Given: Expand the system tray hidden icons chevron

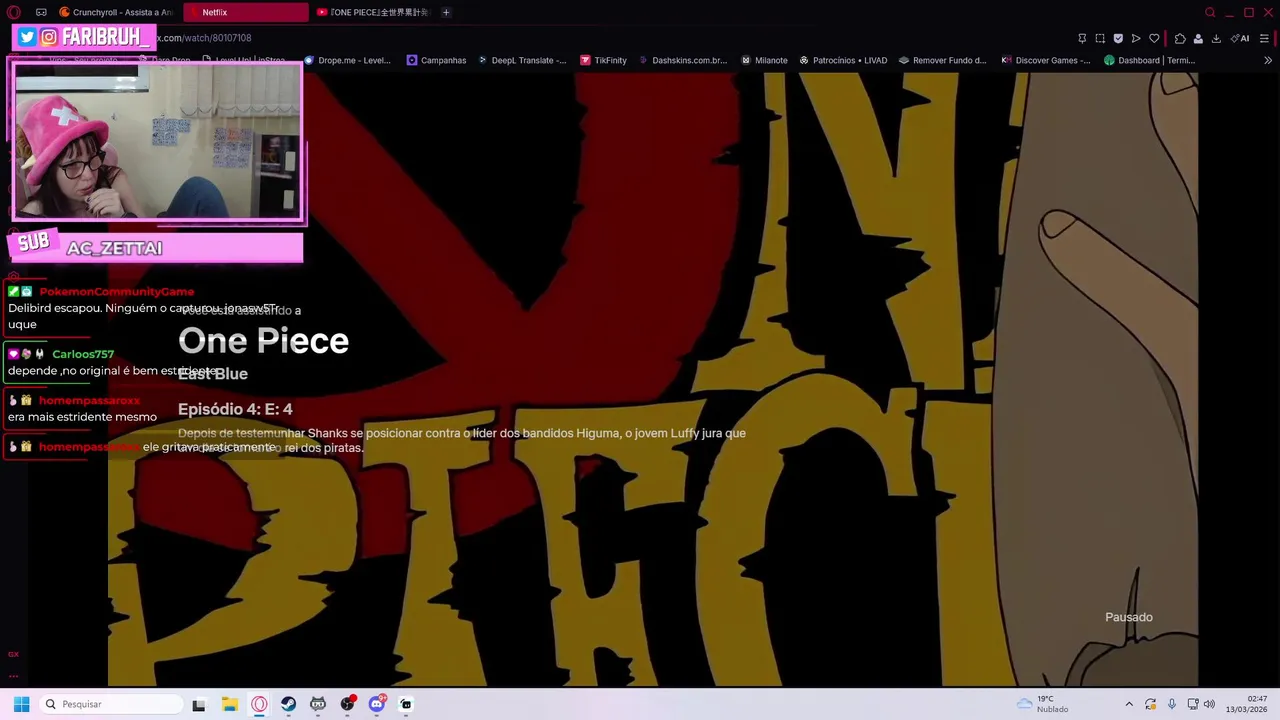Looking at the screenshot, I should coord(1129,704).
